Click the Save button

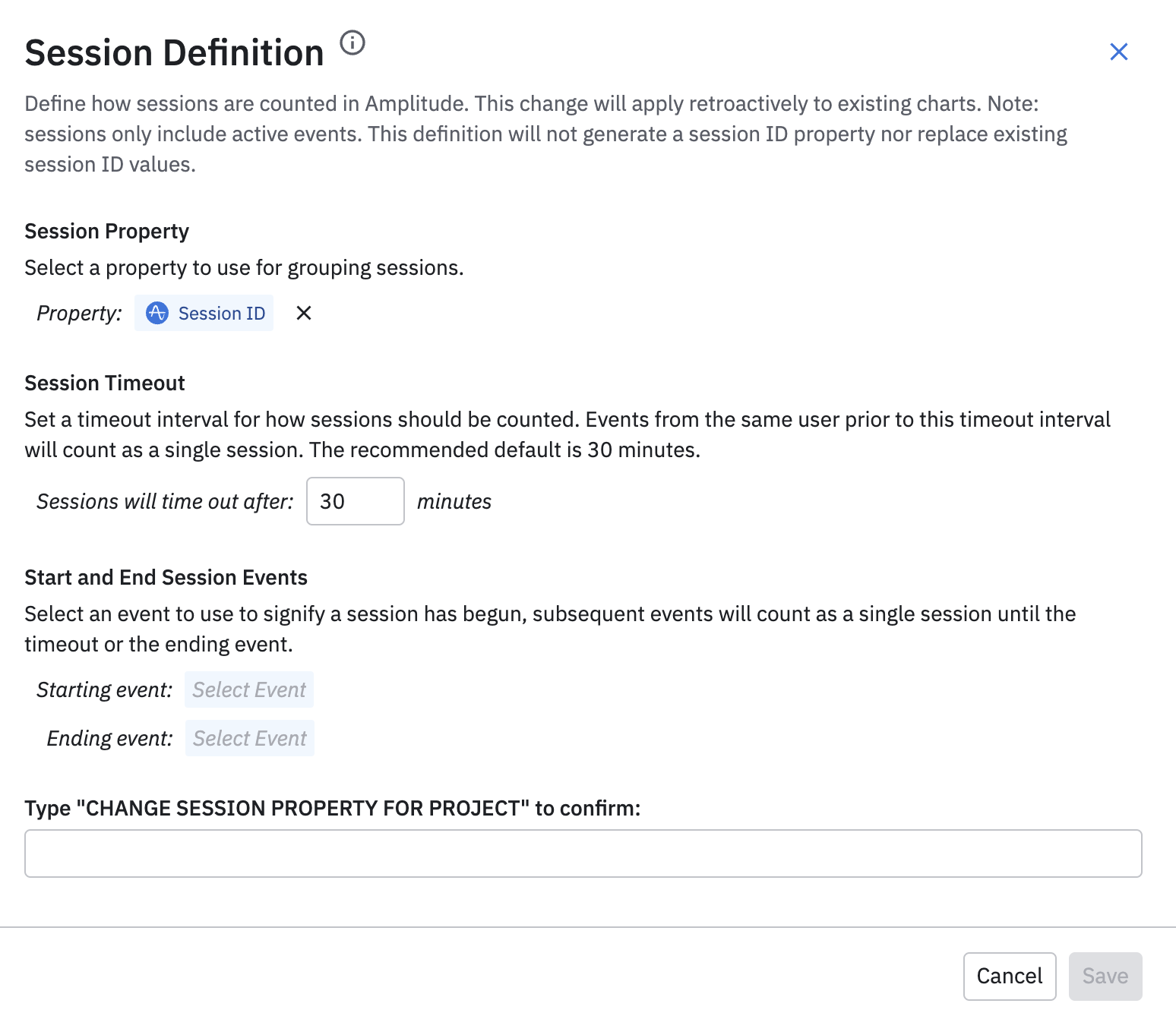[1105, 976]
